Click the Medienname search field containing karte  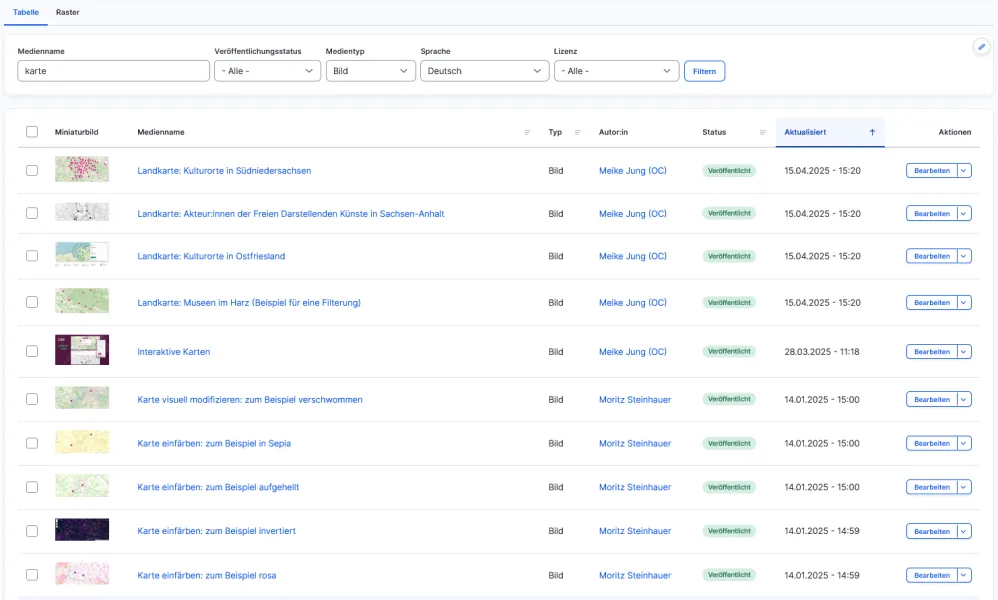(x=113, y=71)
